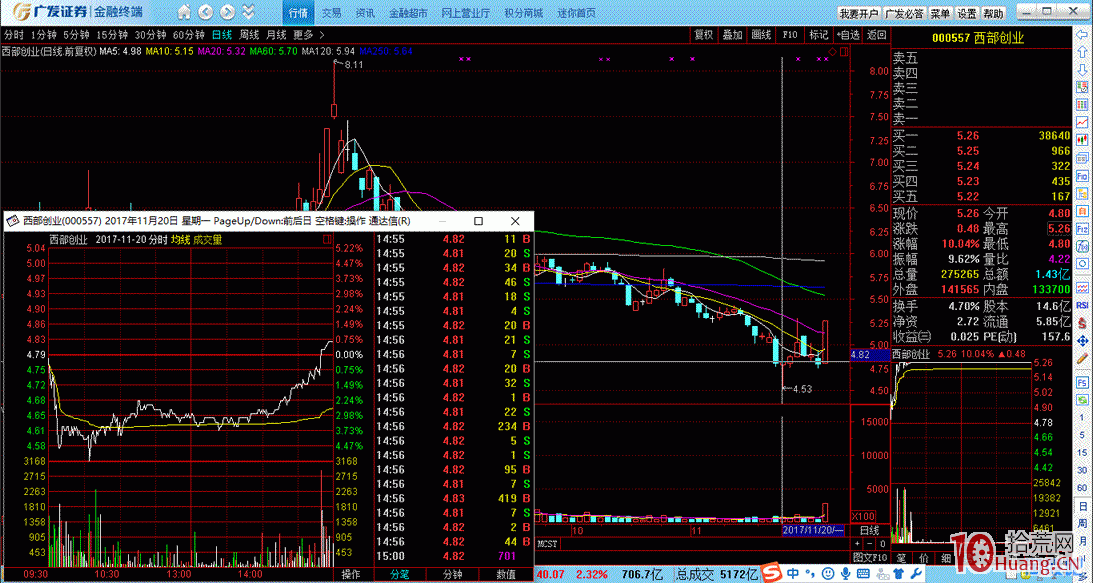Select the pencil drawing tool
Screen dimensions: 1093x583
click(x=1082, y=358)
